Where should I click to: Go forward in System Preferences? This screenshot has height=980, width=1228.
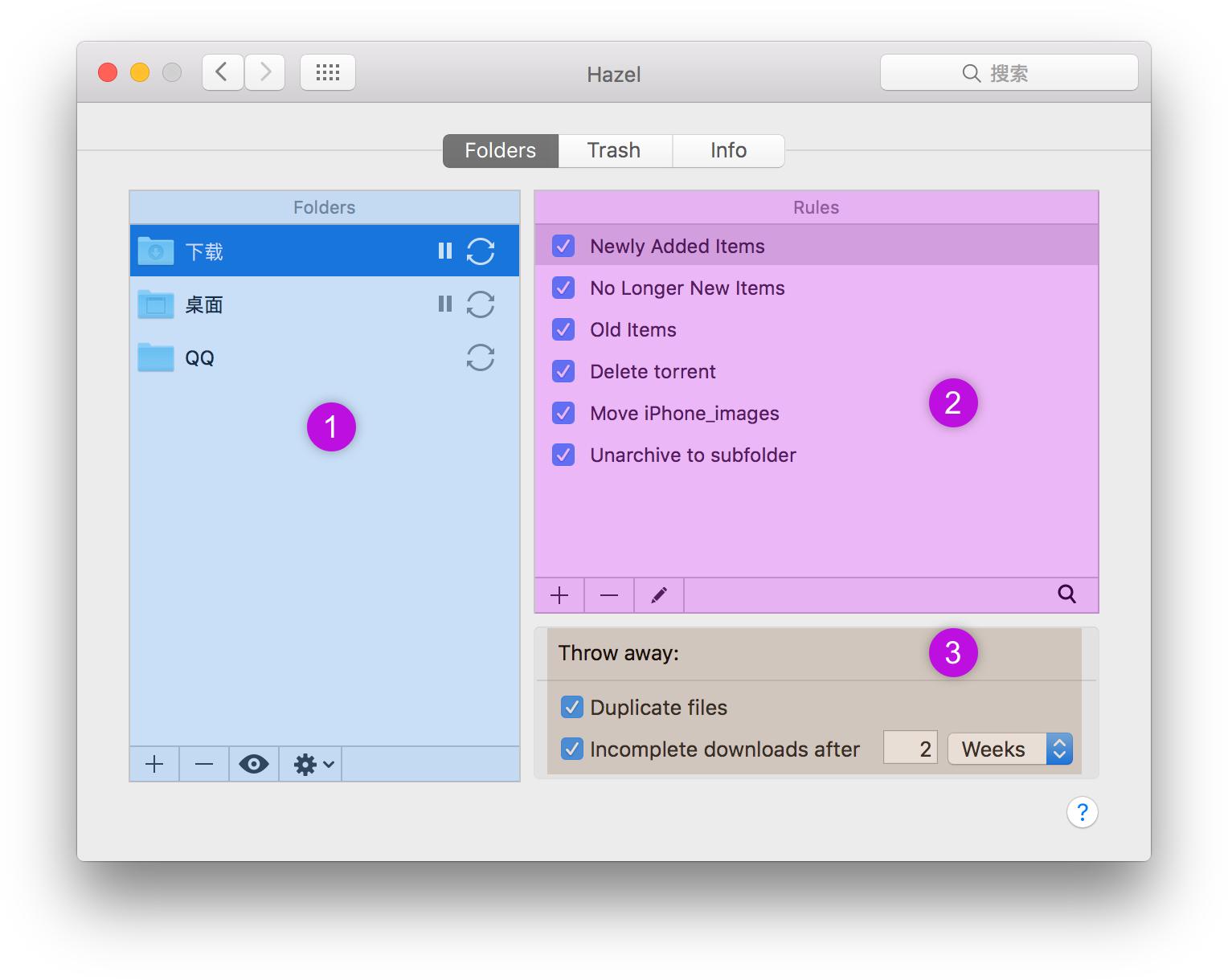click(265, 72)
